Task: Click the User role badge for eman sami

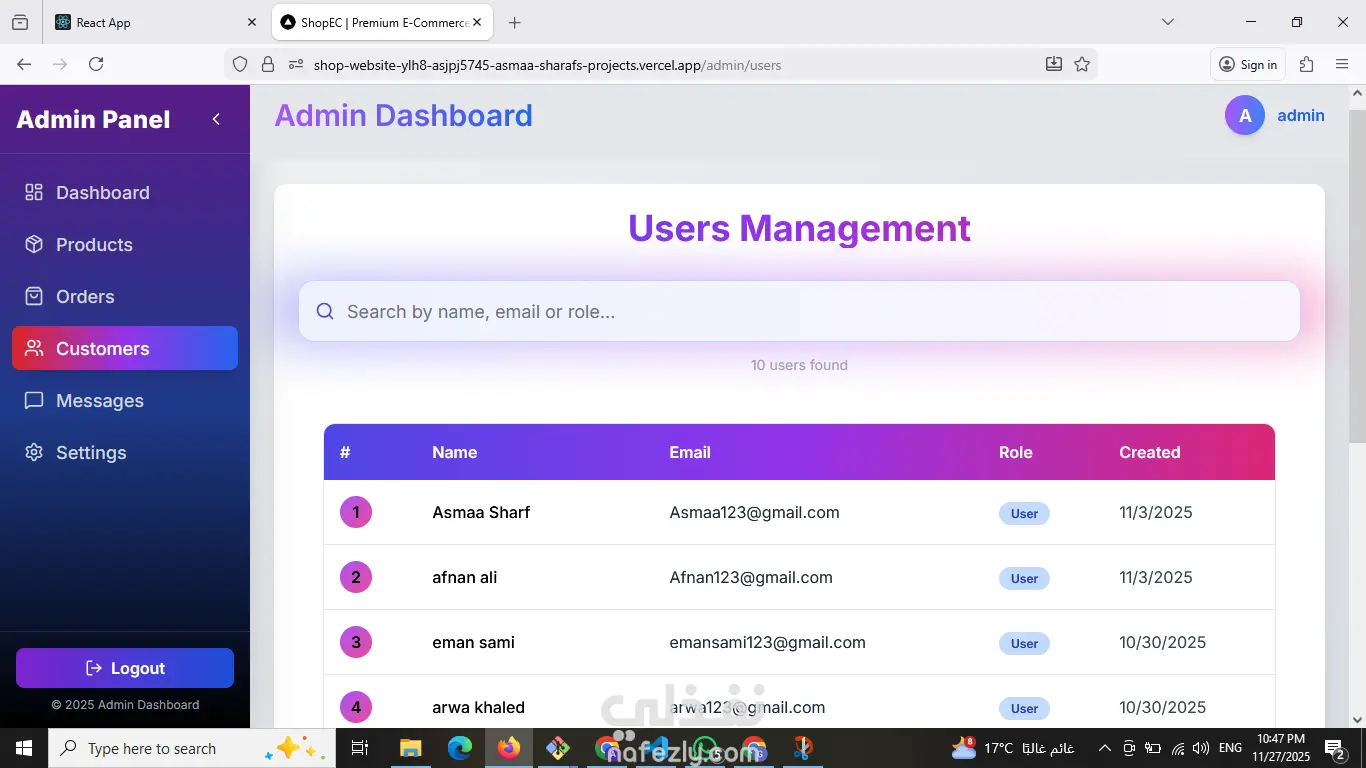Action: (1024, 644)
